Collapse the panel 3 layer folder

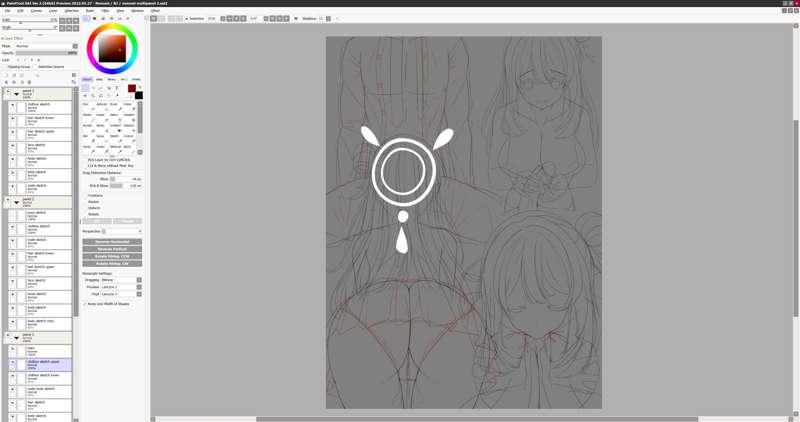point(16,338)
